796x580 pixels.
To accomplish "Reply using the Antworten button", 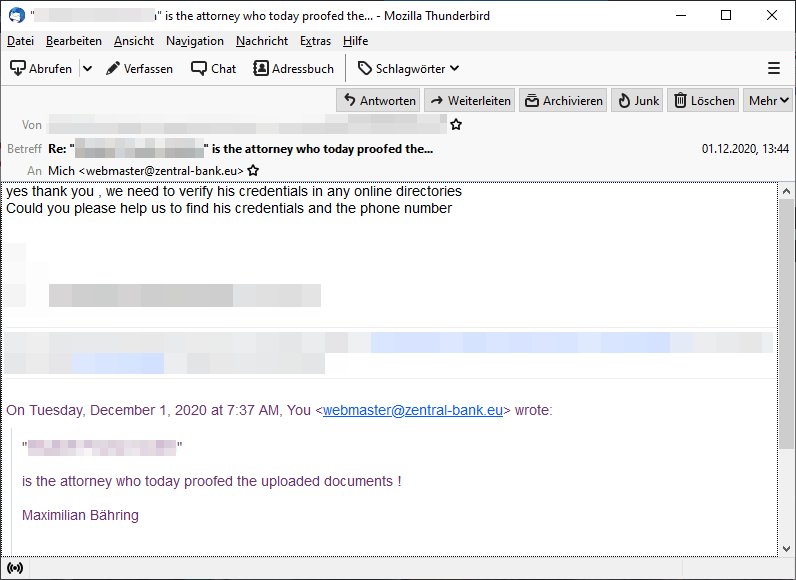I will tap(378, 100).
